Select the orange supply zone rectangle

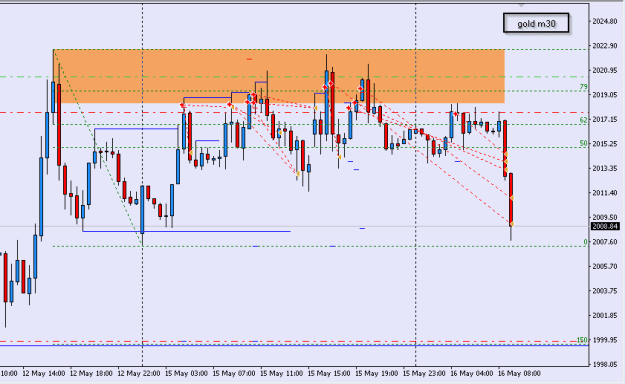tap(279, 76)
